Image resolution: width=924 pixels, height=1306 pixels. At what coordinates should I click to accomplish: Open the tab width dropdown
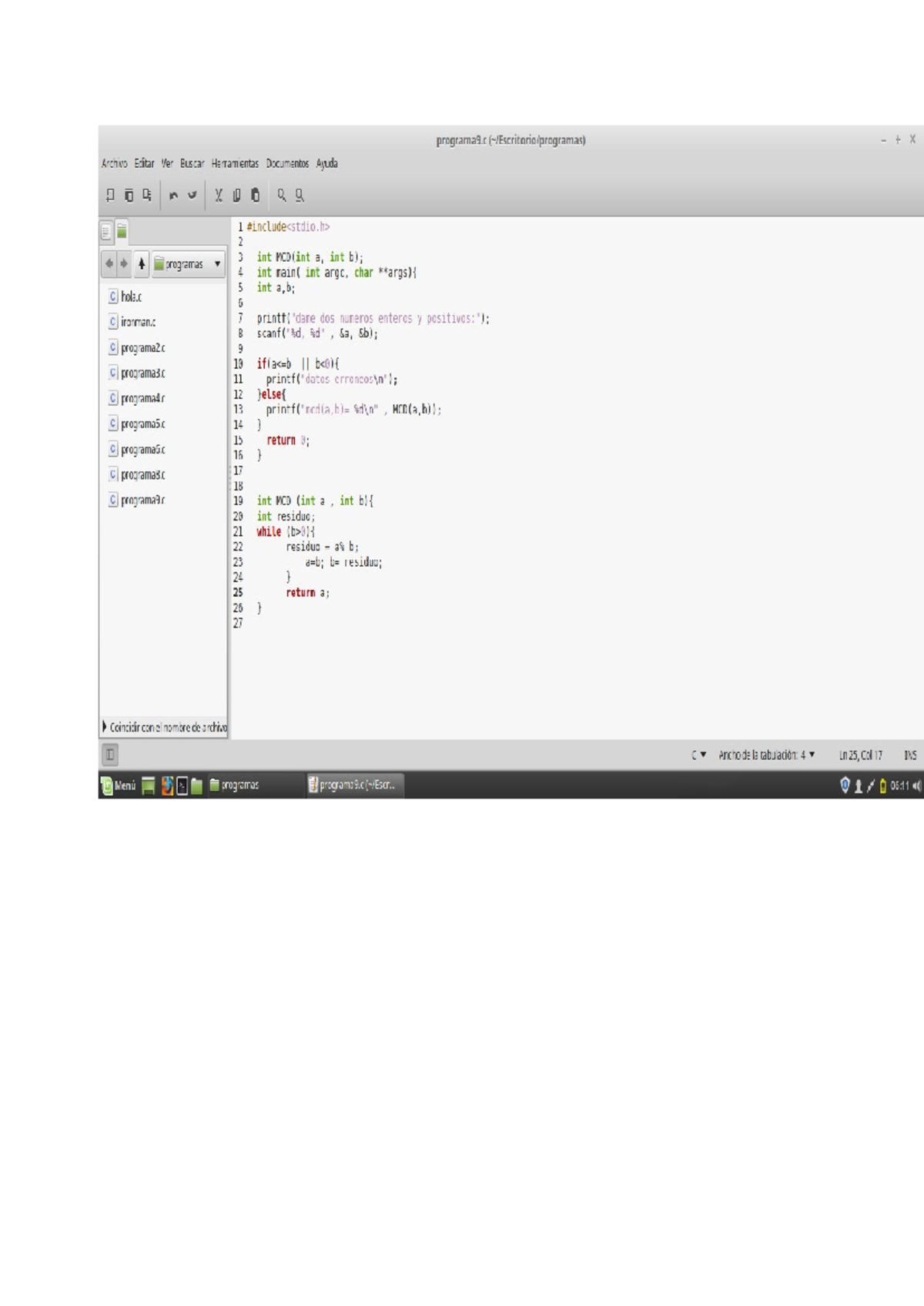(x=766, y=755)
